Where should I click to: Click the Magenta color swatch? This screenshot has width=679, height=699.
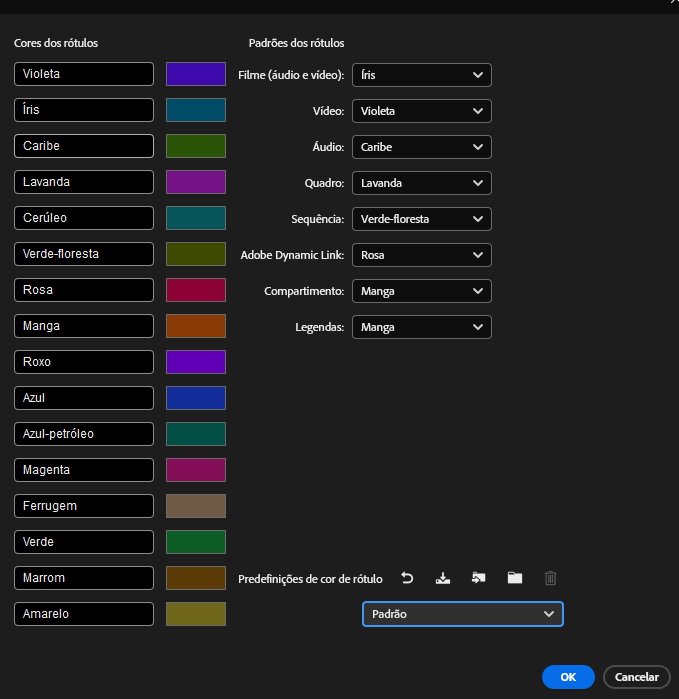pos(196,470)
